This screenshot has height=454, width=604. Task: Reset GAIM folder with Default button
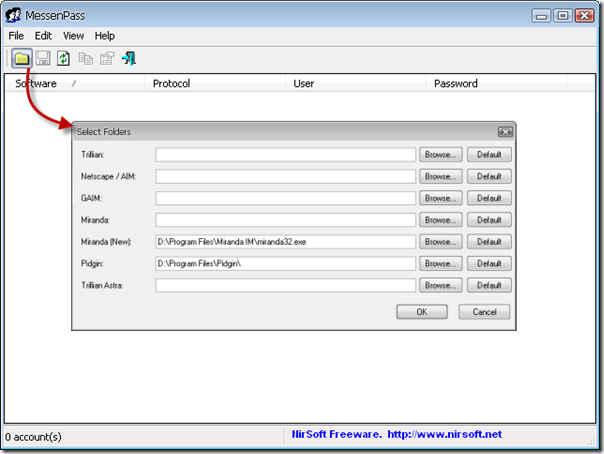[489, 198]
